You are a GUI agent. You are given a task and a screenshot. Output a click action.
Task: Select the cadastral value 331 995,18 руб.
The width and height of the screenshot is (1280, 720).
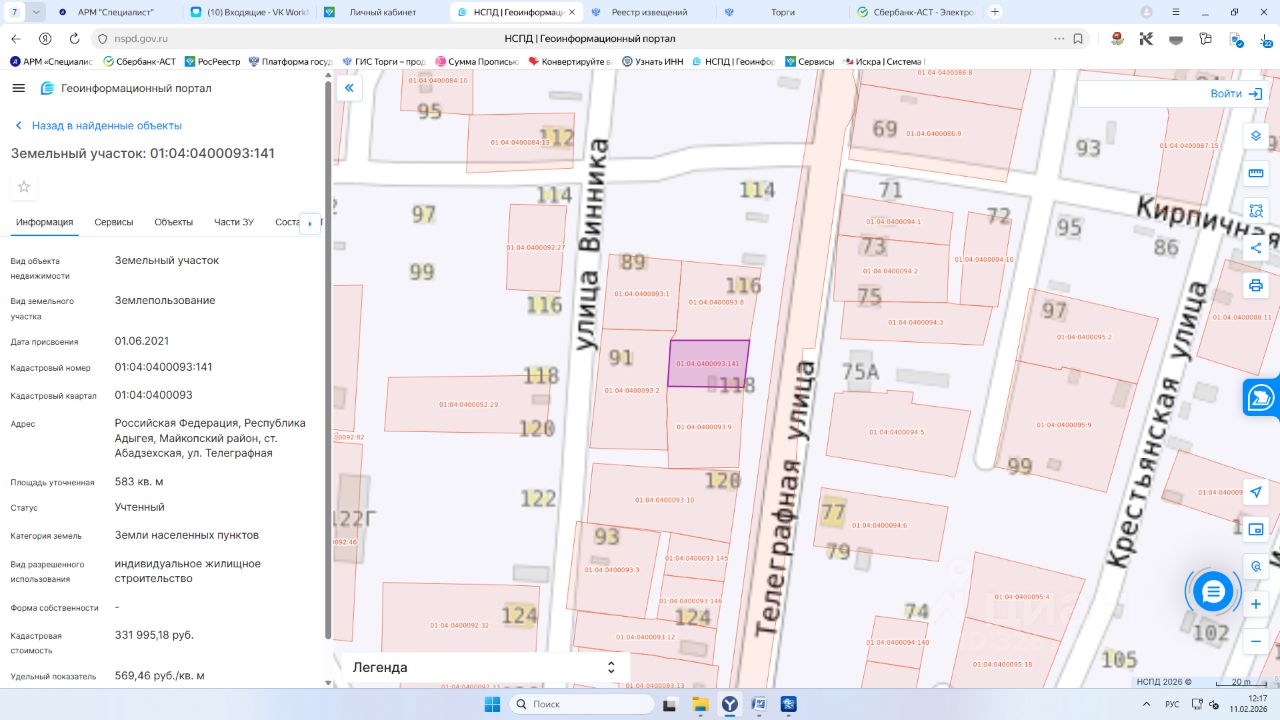(154, 635)
